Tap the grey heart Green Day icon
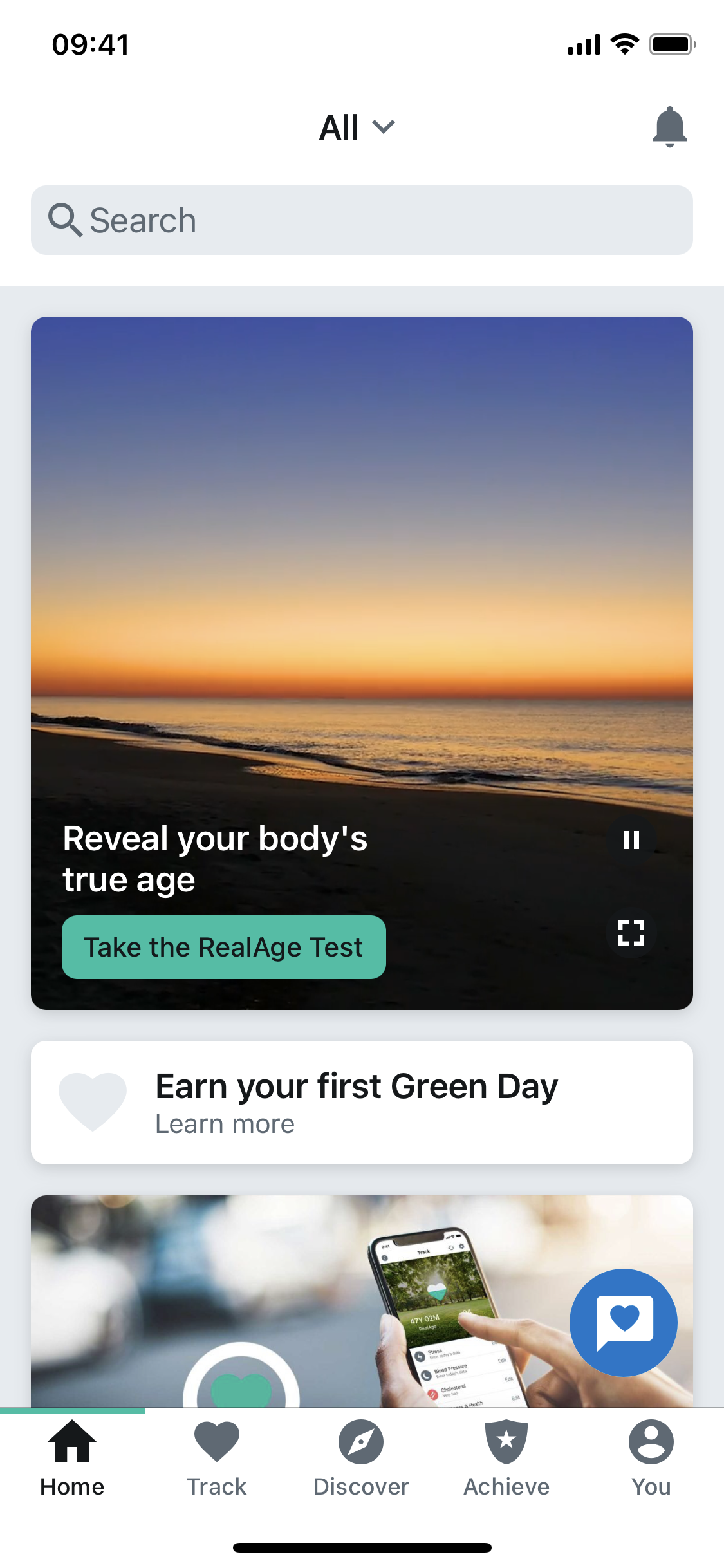The image size is (724, 1568). (93, 1101)
